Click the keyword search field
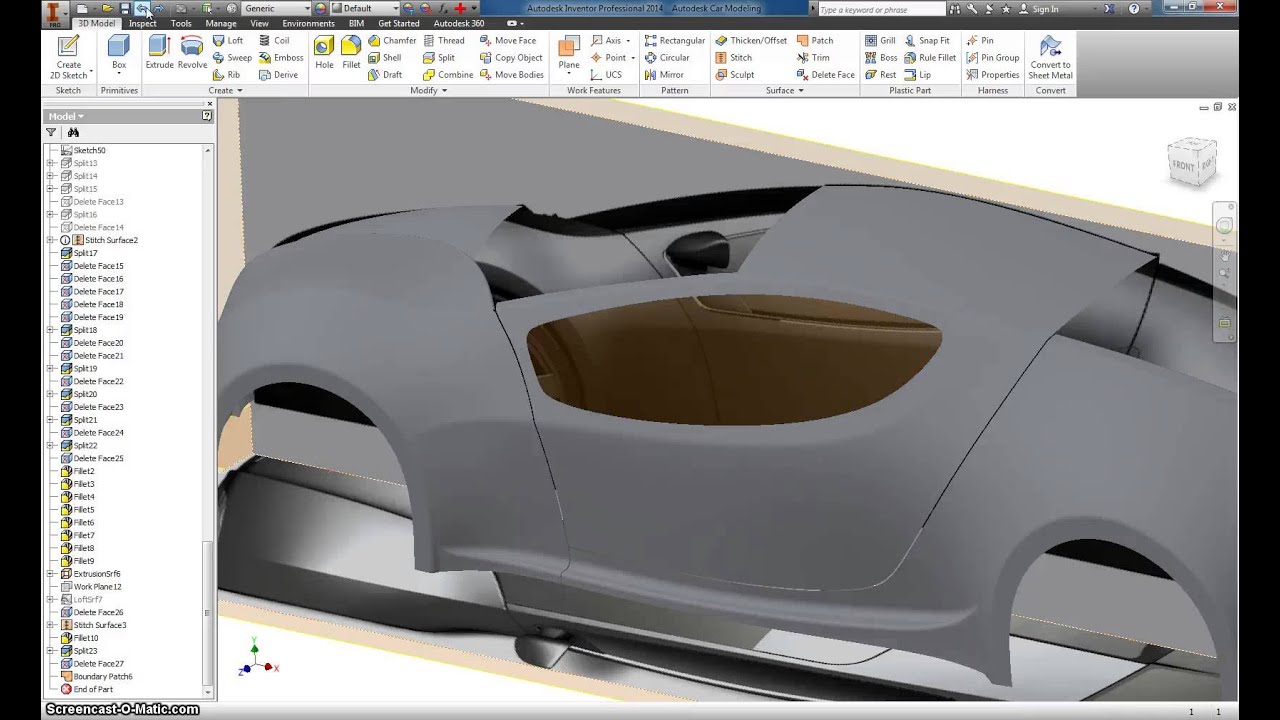 pos(882,9)
